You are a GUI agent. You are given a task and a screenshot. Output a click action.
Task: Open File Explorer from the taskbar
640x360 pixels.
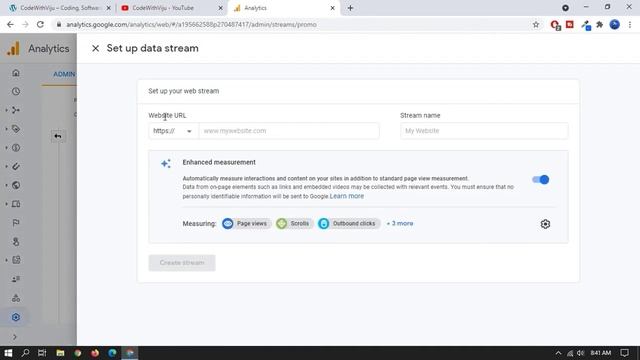pyautogui.click(x=60, y=353)
